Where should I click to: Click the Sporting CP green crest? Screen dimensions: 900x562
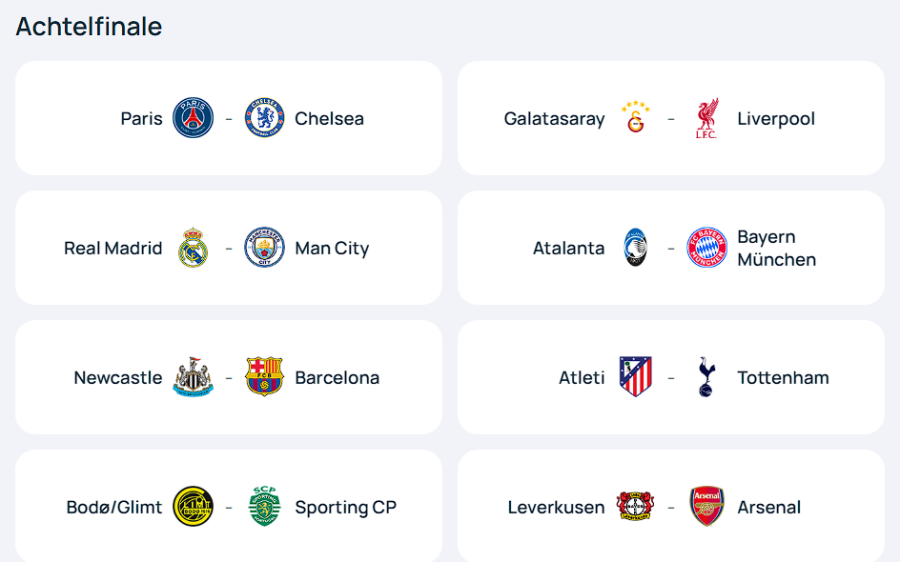(265, 507)
